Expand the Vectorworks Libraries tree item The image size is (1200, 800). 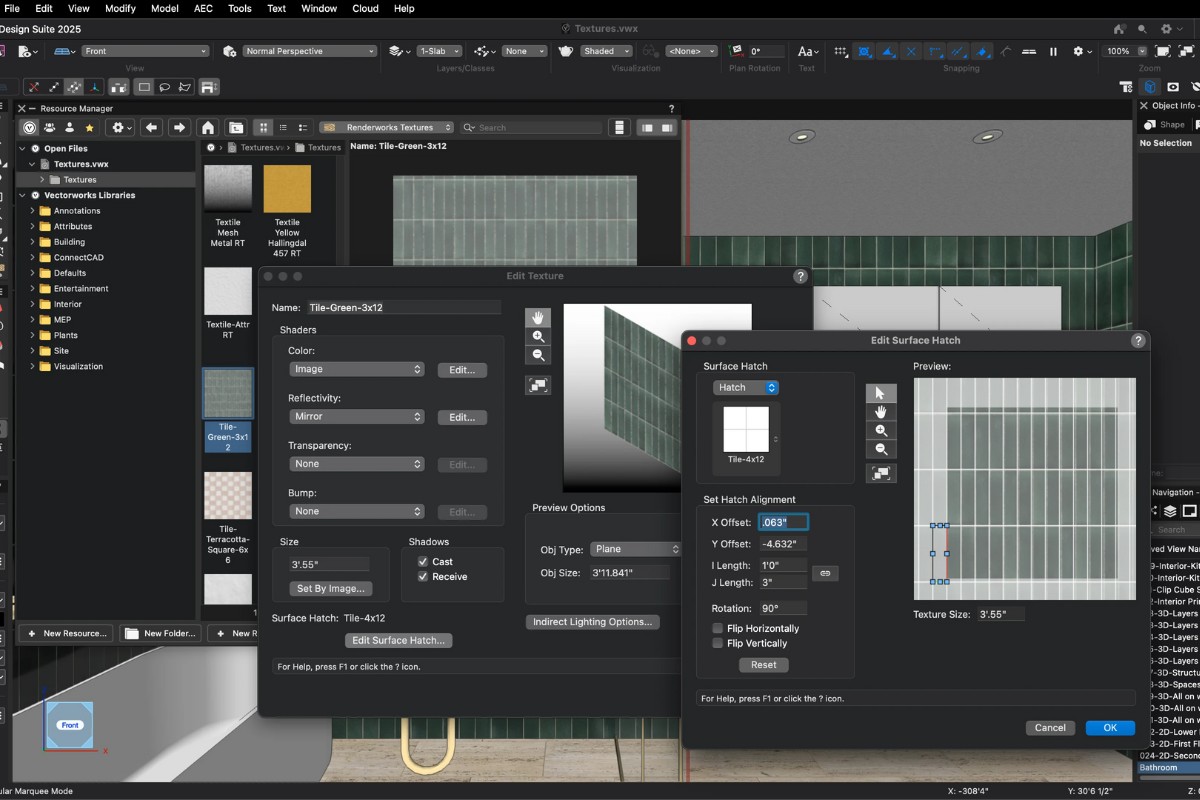point(23,194)
